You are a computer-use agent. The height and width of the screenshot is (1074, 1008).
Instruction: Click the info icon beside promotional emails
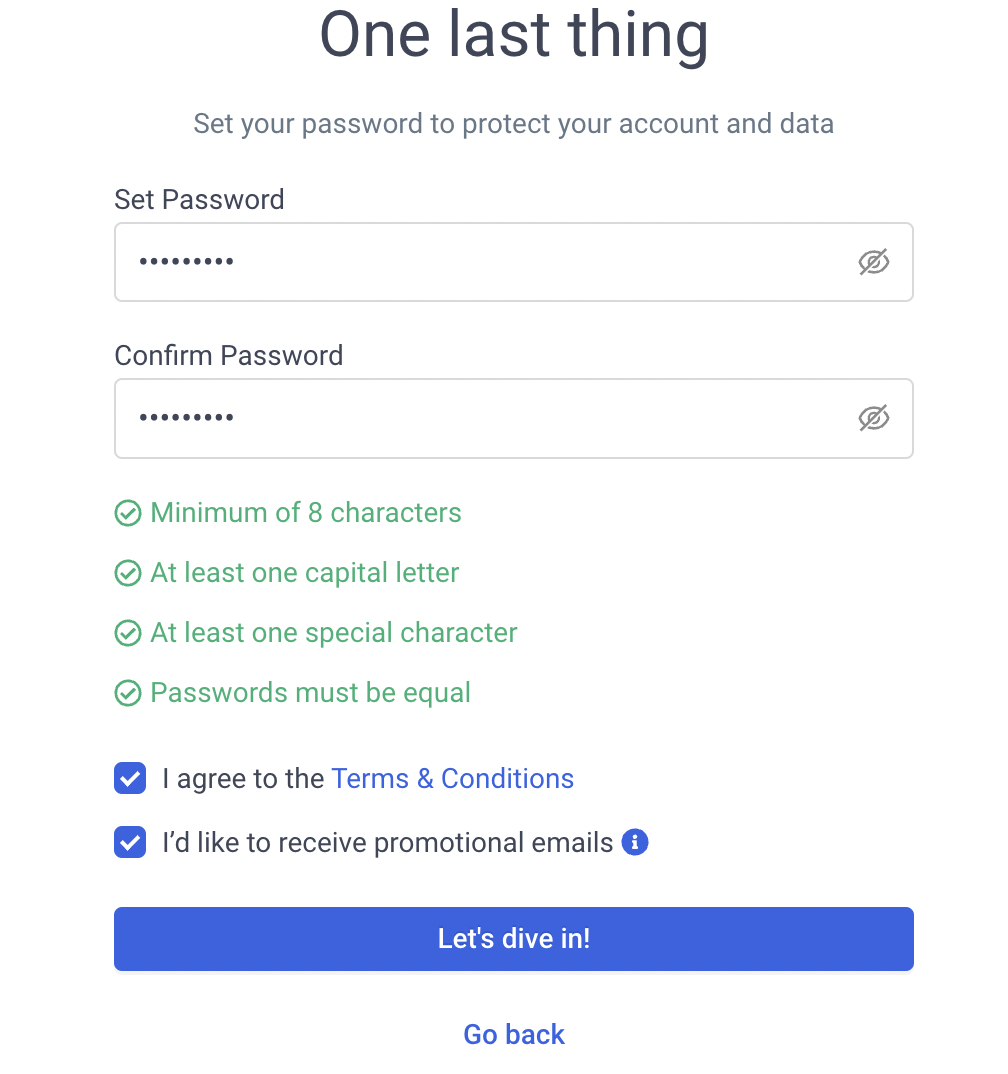click(635, 842)
